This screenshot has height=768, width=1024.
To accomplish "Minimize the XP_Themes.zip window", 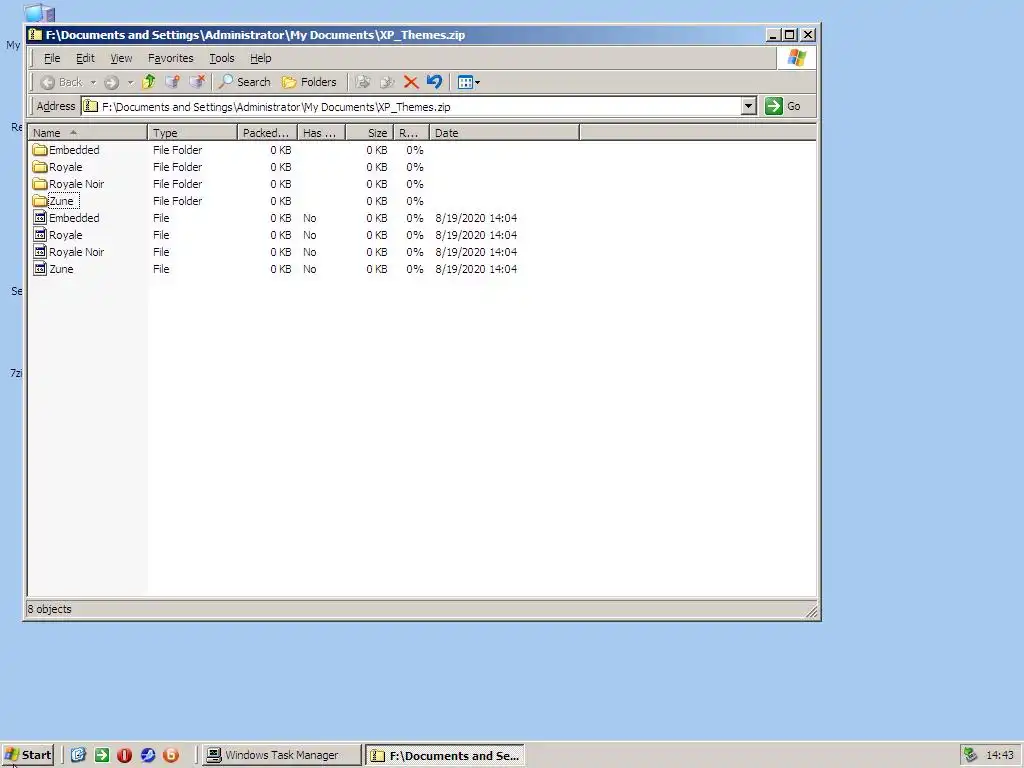I will (x=774, y=35).
